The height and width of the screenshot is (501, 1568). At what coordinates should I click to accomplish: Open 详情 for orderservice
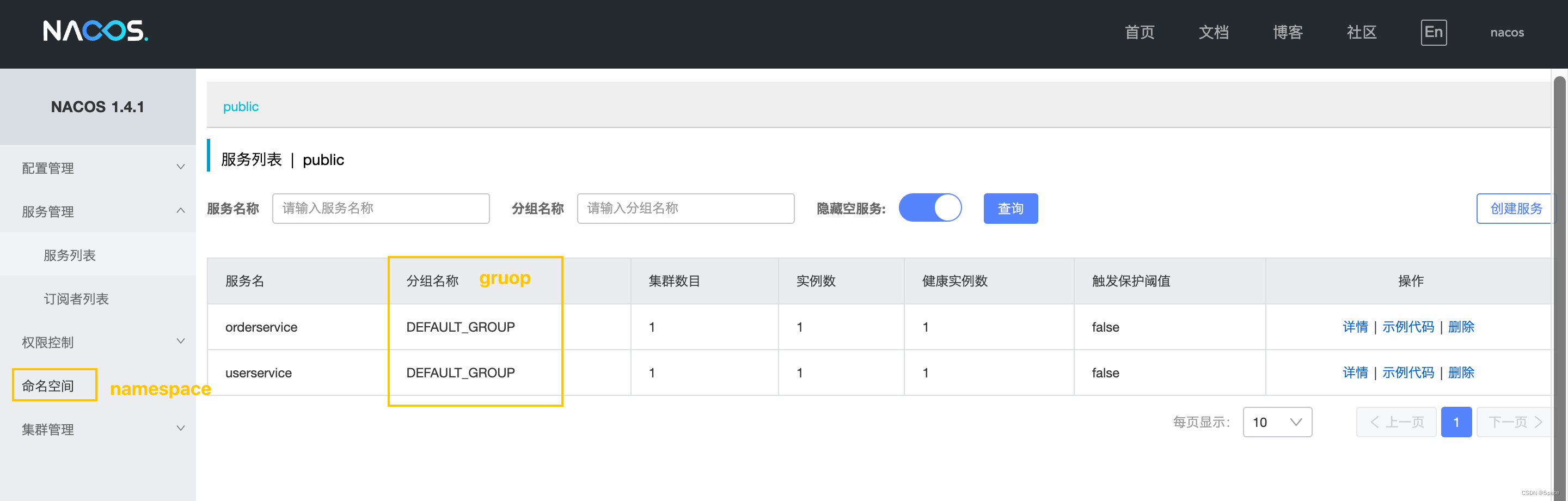coord(1355,327)
